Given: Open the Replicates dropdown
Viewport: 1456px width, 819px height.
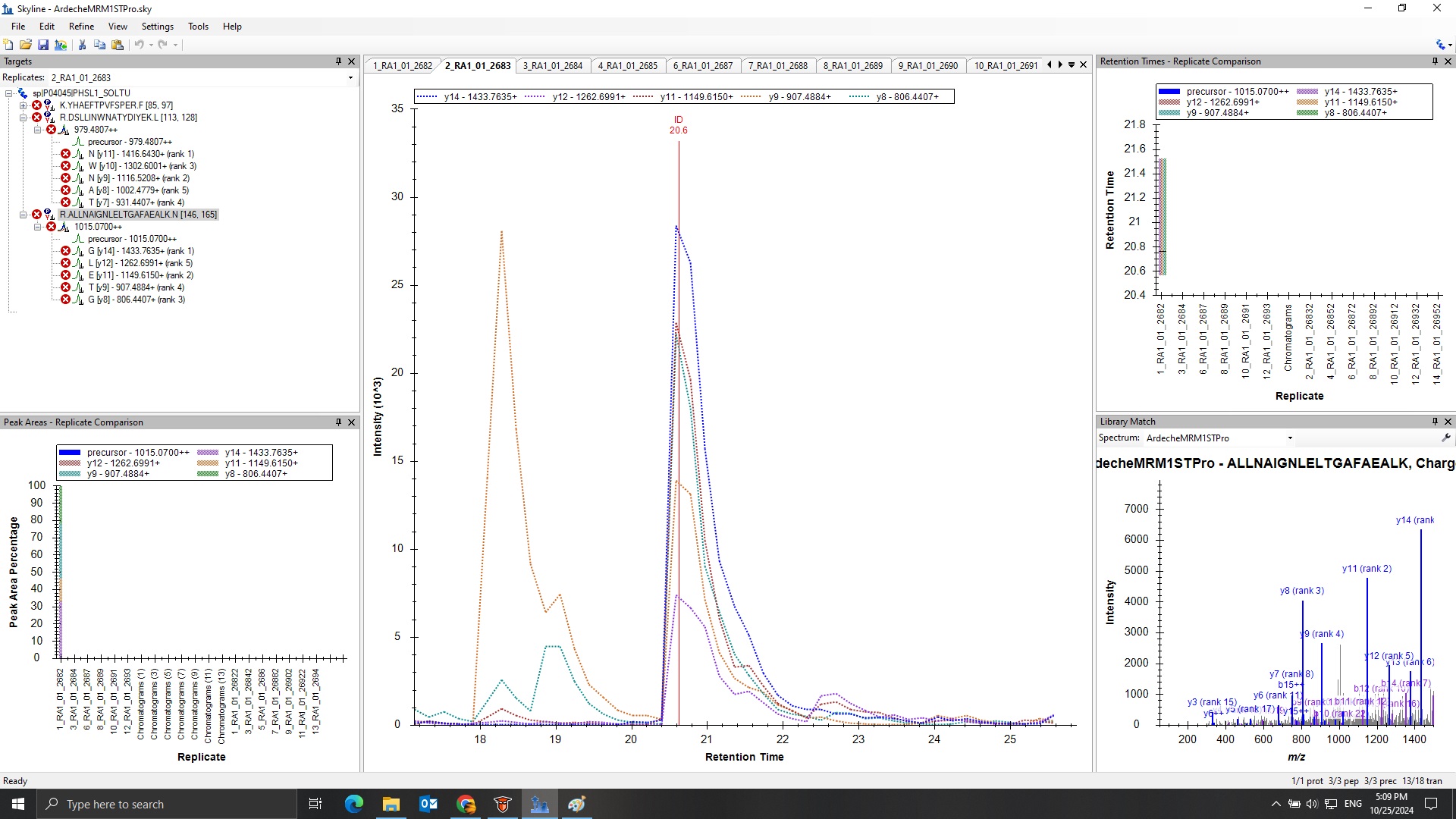Looking at the screenshot, I should 350,78.
